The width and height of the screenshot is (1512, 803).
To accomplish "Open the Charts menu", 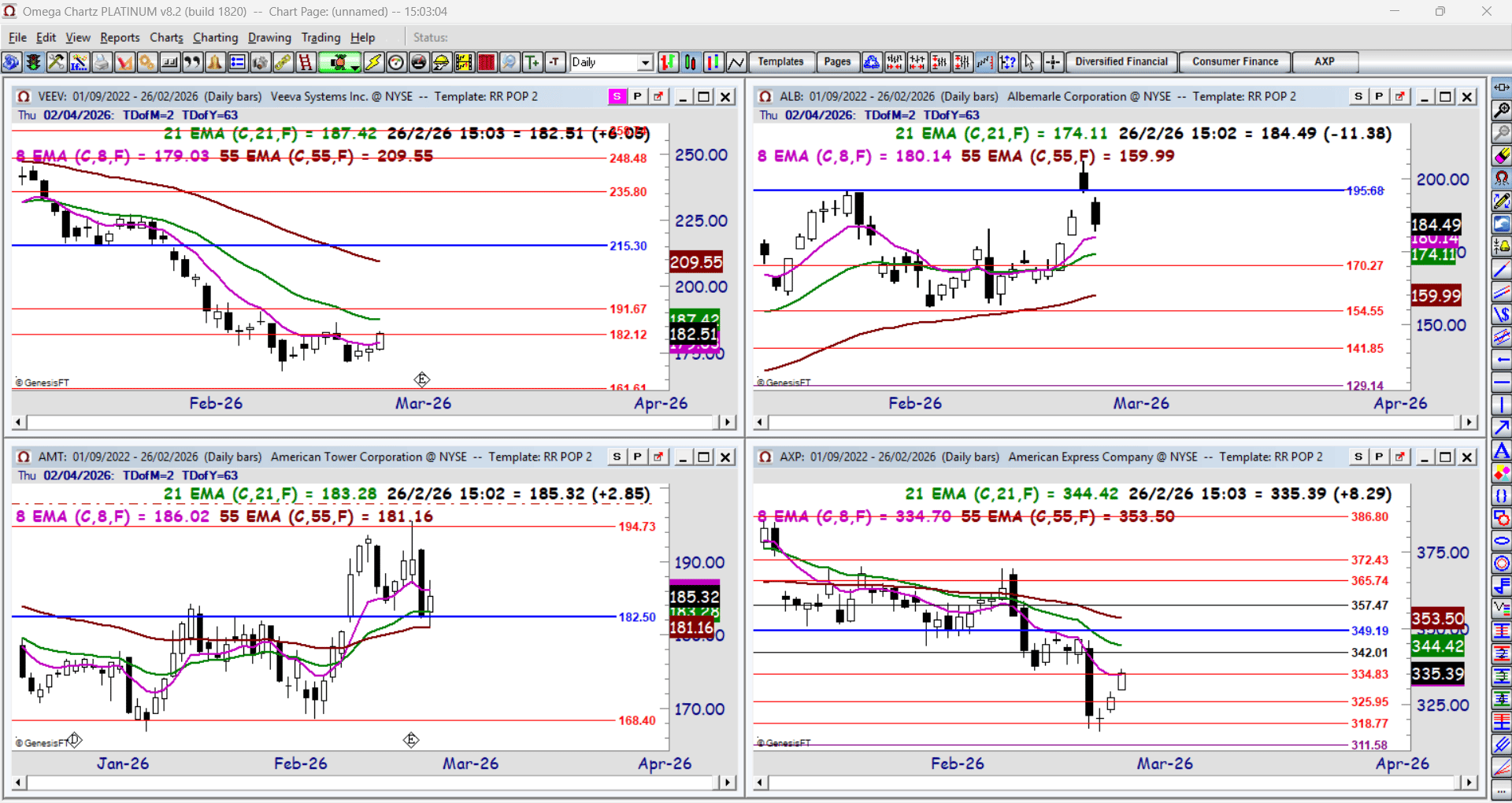I will (166, 37).
